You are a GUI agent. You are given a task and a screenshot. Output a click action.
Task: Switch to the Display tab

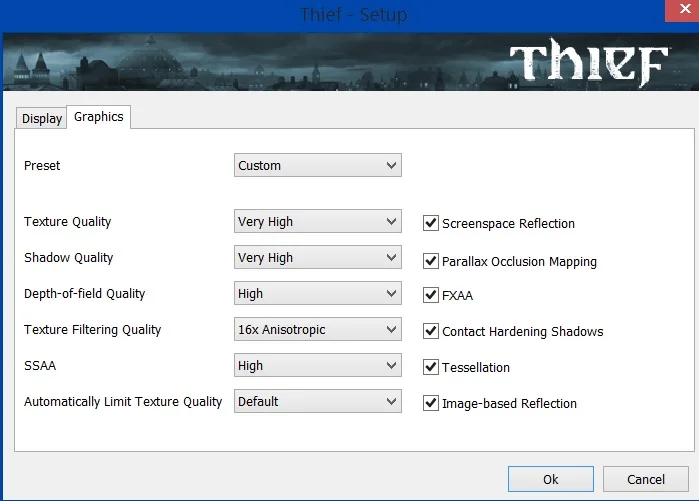41,118
